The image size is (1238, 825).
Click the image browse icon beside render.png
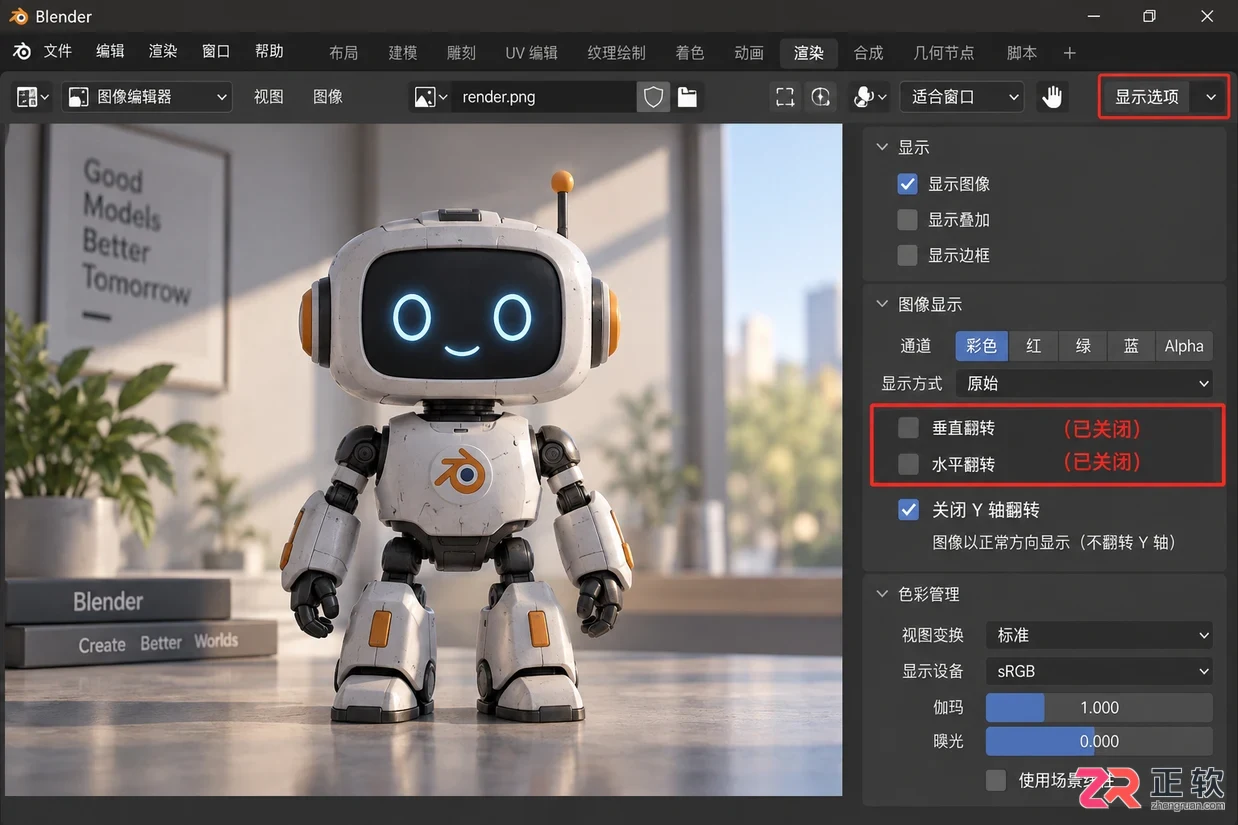coord(430,97)
